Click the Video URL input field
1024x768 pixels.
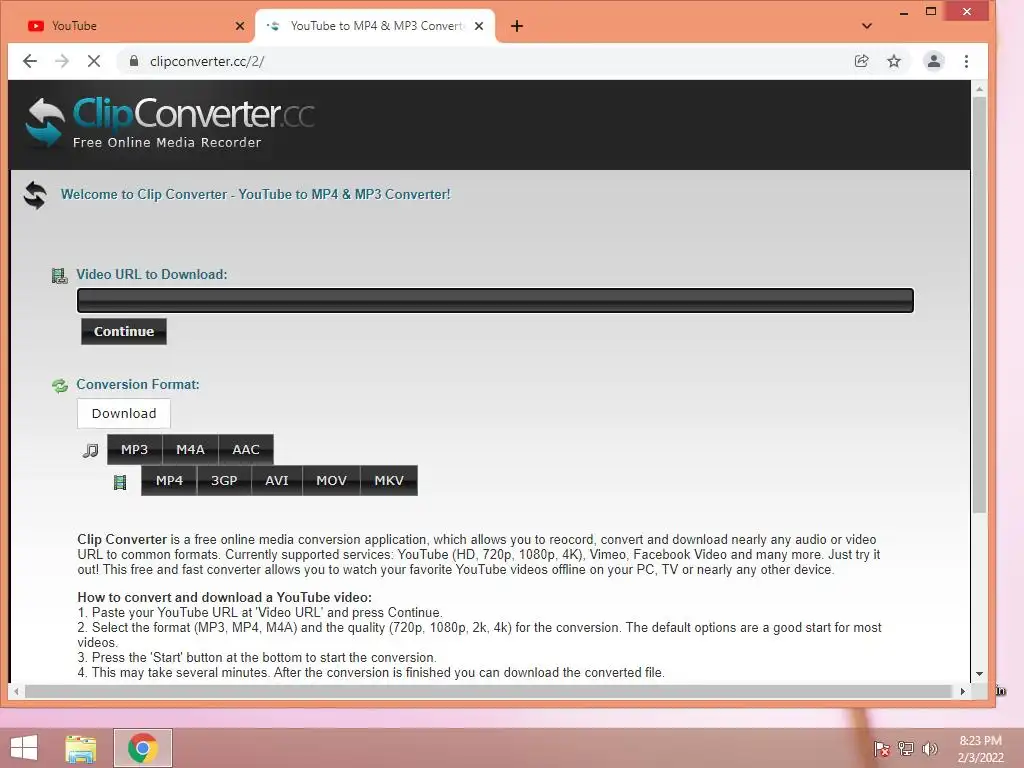[x=495, y=300]
